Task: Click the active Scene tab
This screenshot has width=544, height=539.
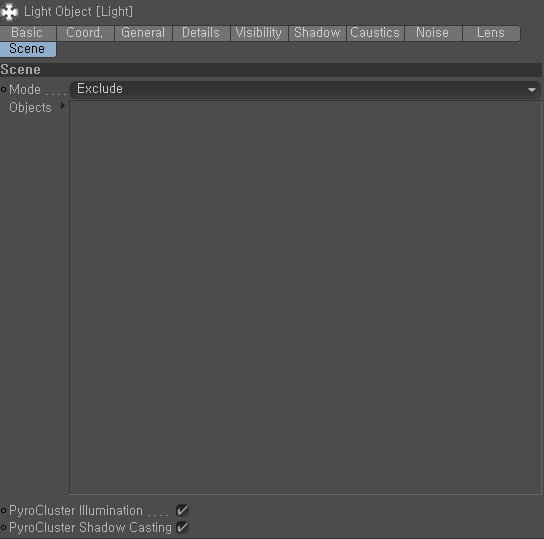Action: coord(28,49)
